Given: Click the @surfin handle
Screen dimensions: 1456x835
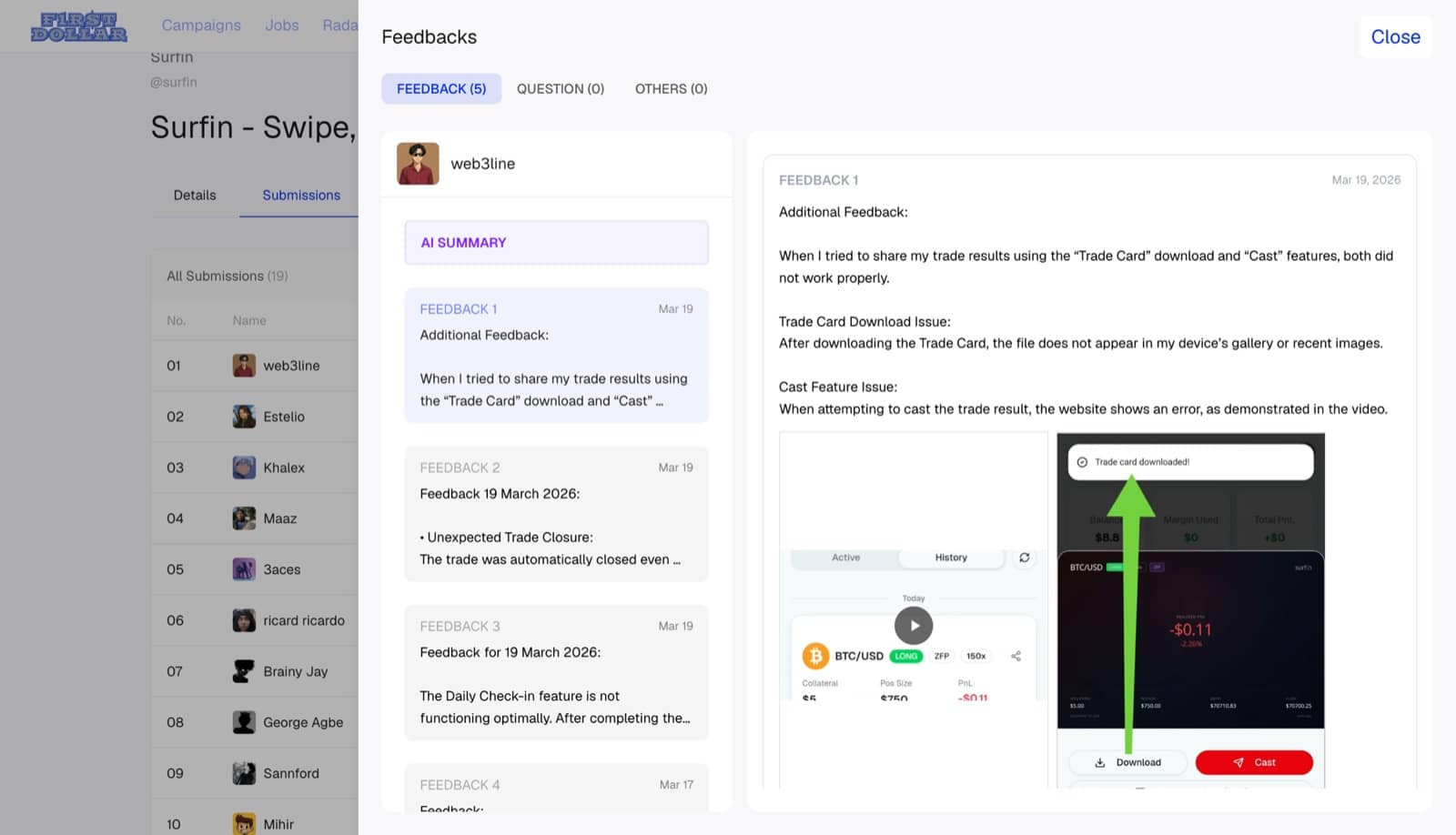Looking at the screenshot, I should point(174,82).
